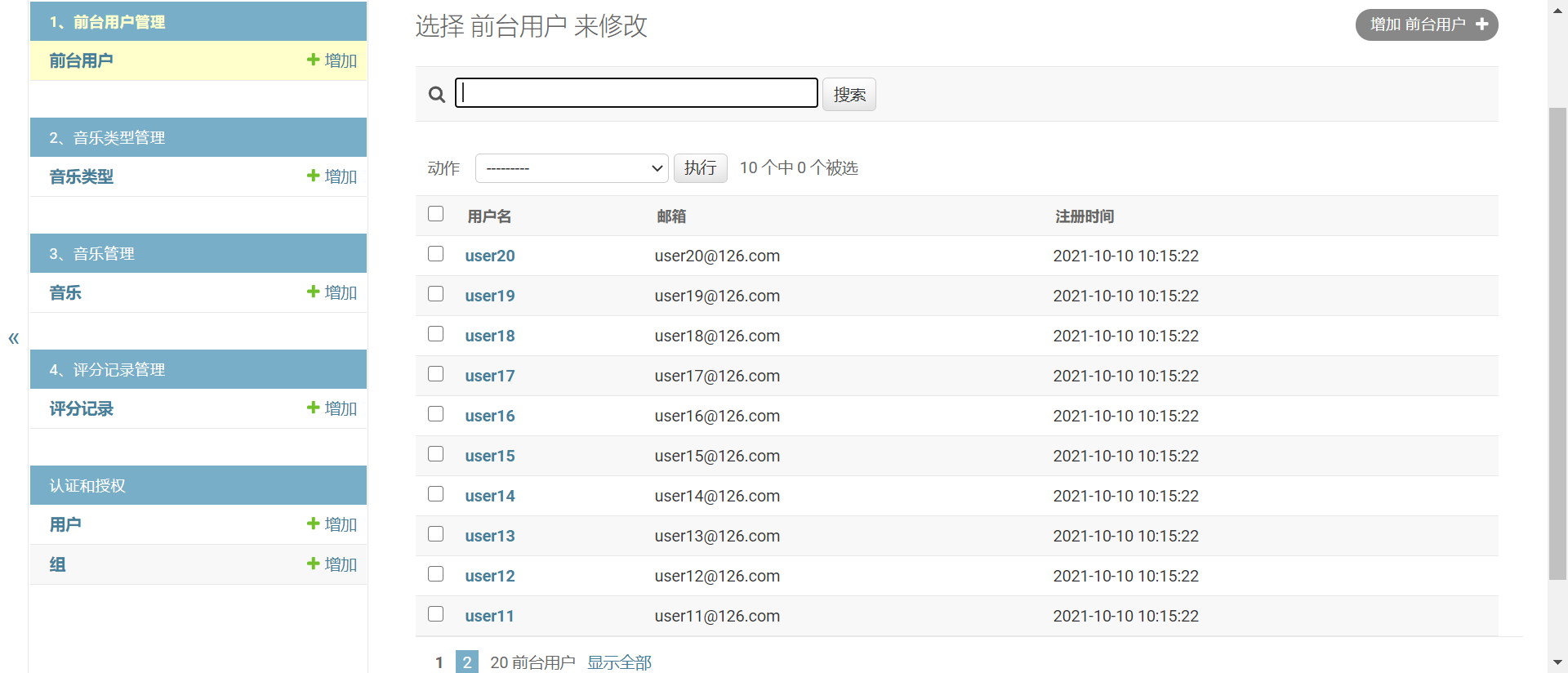Image resolution: width=1568 pixels, height=673 pixels.
Task: Open 认证和授权 section header
Action: coord(87,486)
